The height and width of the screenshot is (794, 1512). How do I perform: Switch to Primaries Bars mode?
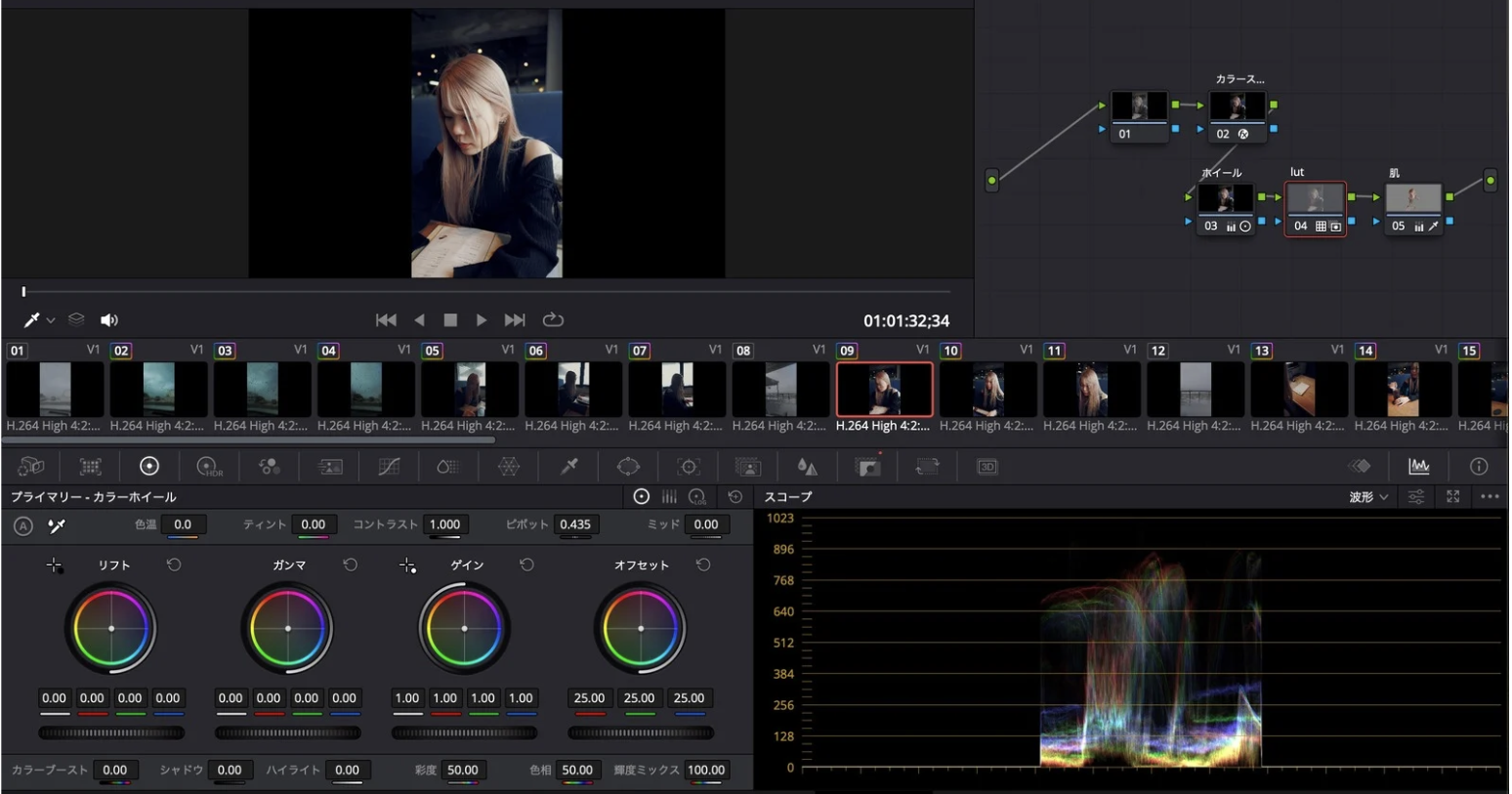(669, 497)
